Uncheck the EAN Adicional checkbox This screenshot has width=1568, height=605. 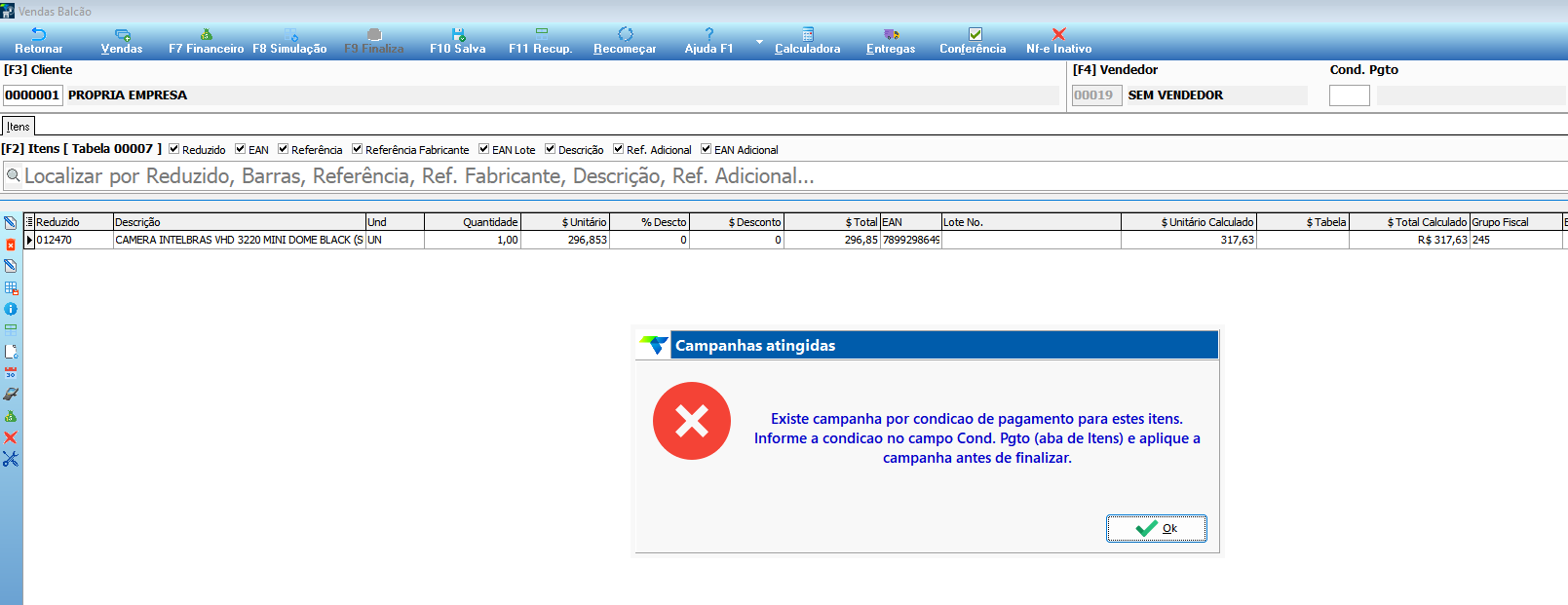pyautogui.click(x=707, y=149)
